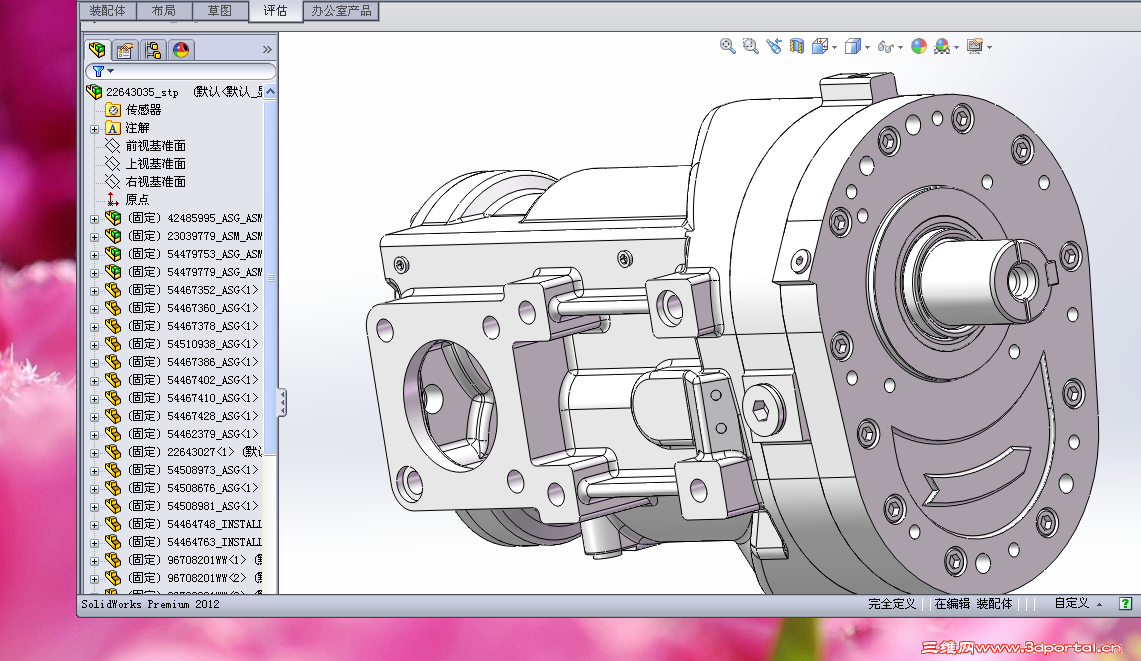The image size is (1141, 661).
Task: Switch to the 评估 tab
Action: 275,11
